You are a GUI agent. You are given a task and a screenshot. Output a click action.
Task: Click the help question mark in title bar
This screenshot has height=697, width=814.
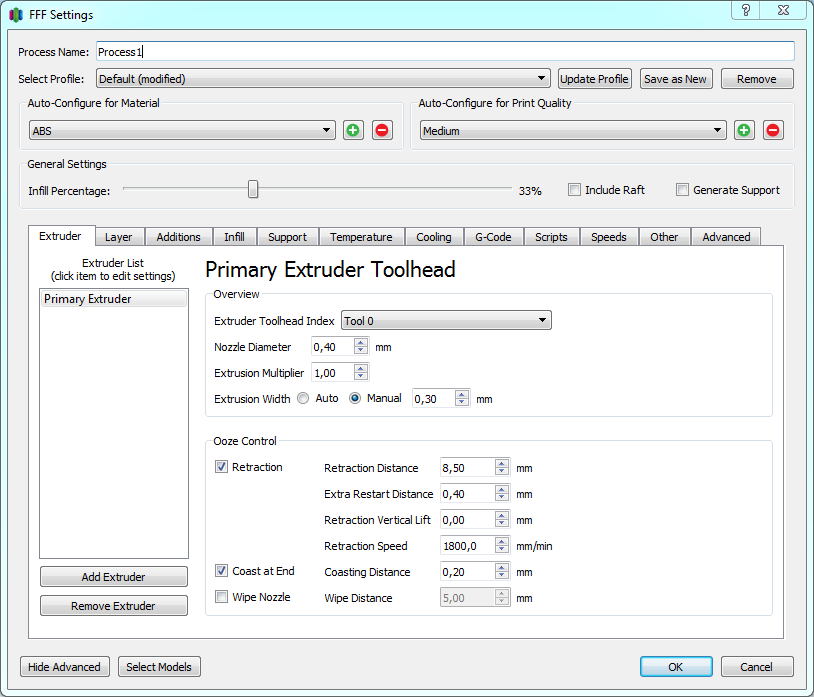(745, 10)
